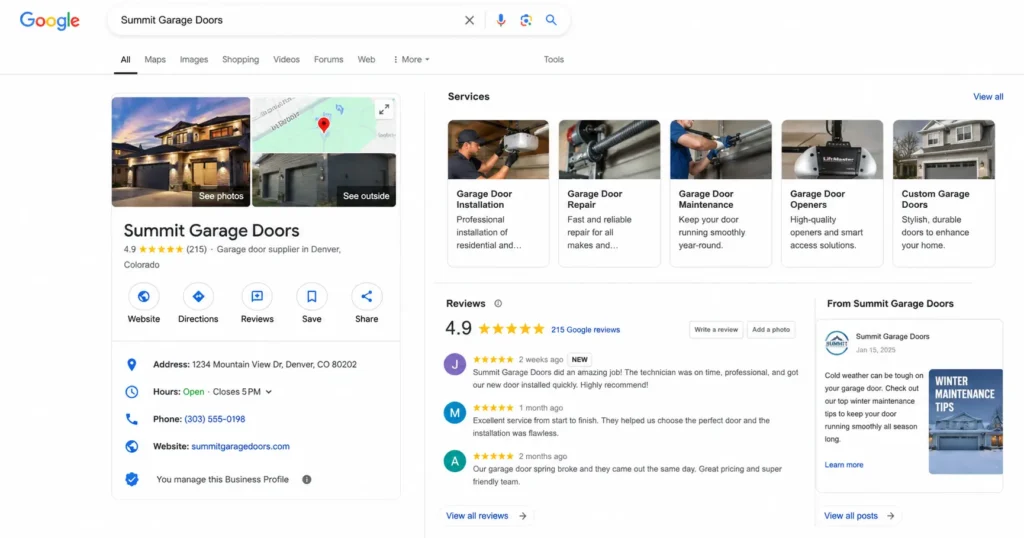Open Reviews action icon under business name

[257, 296]
